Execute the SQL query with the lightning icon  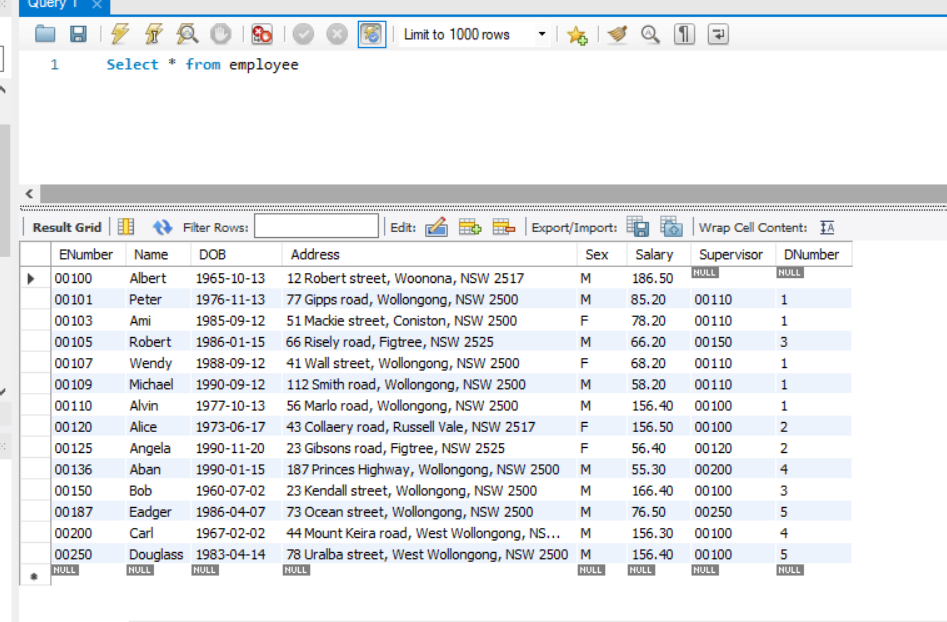pyautogui.click(x=120, y=34)
